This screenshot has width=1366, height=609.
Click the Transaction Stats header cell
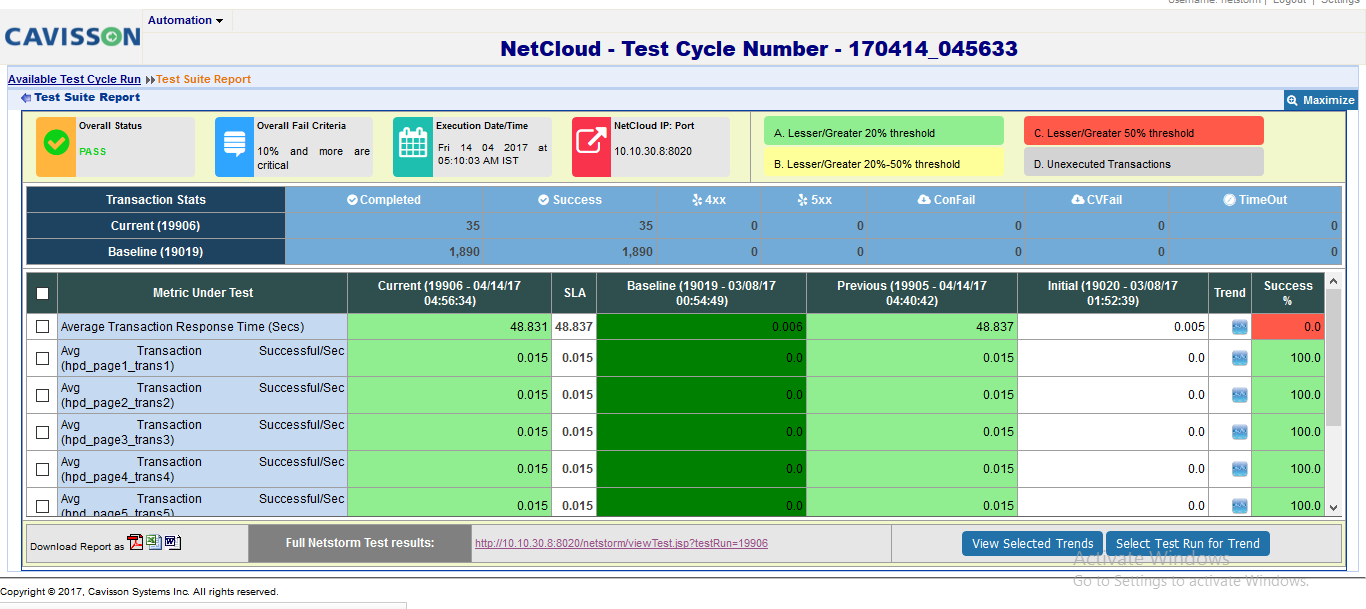pos(156,200)
